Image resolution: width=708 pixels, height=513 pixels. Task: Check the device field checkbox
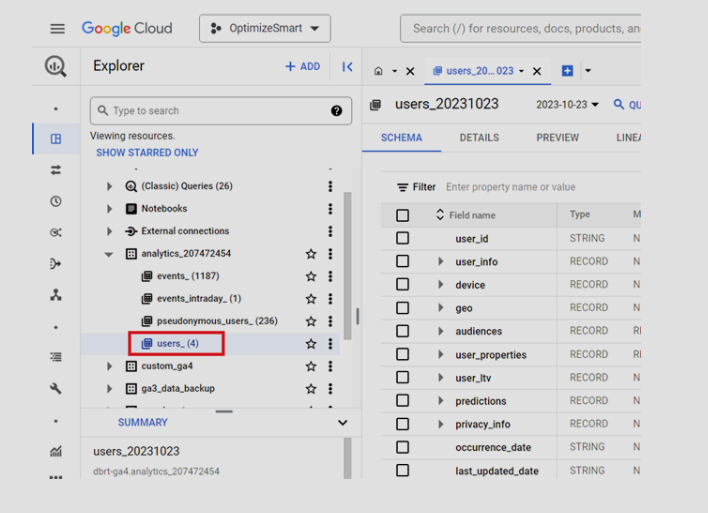(402, 284)
